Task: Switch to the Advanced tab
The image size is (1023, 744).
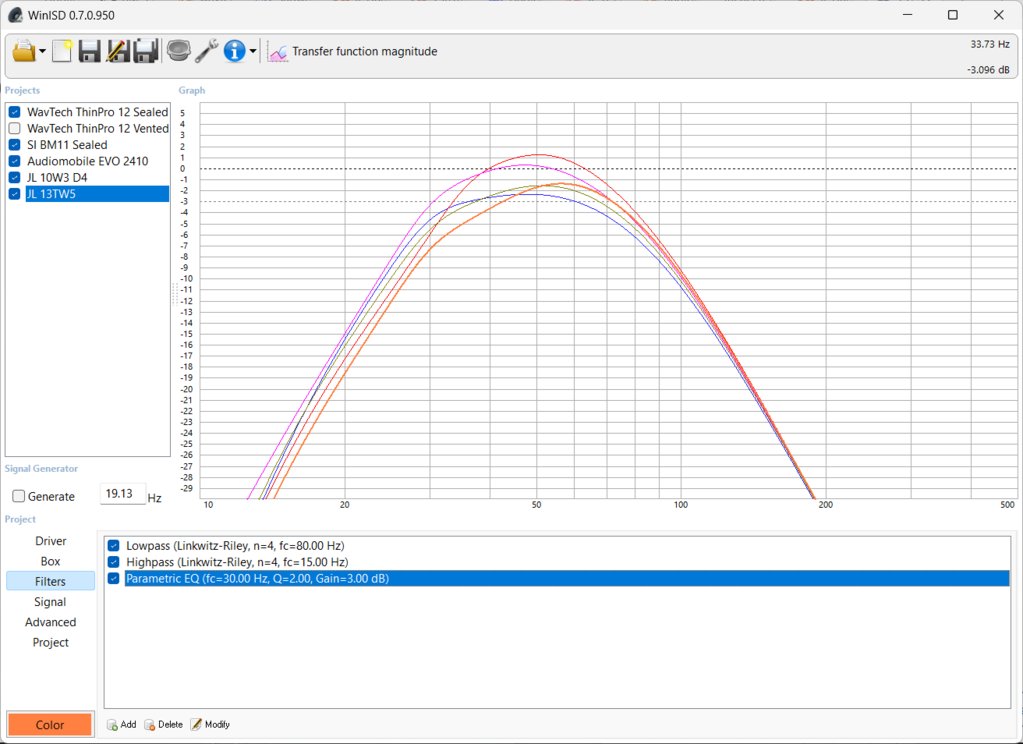Action: point(51,622)
